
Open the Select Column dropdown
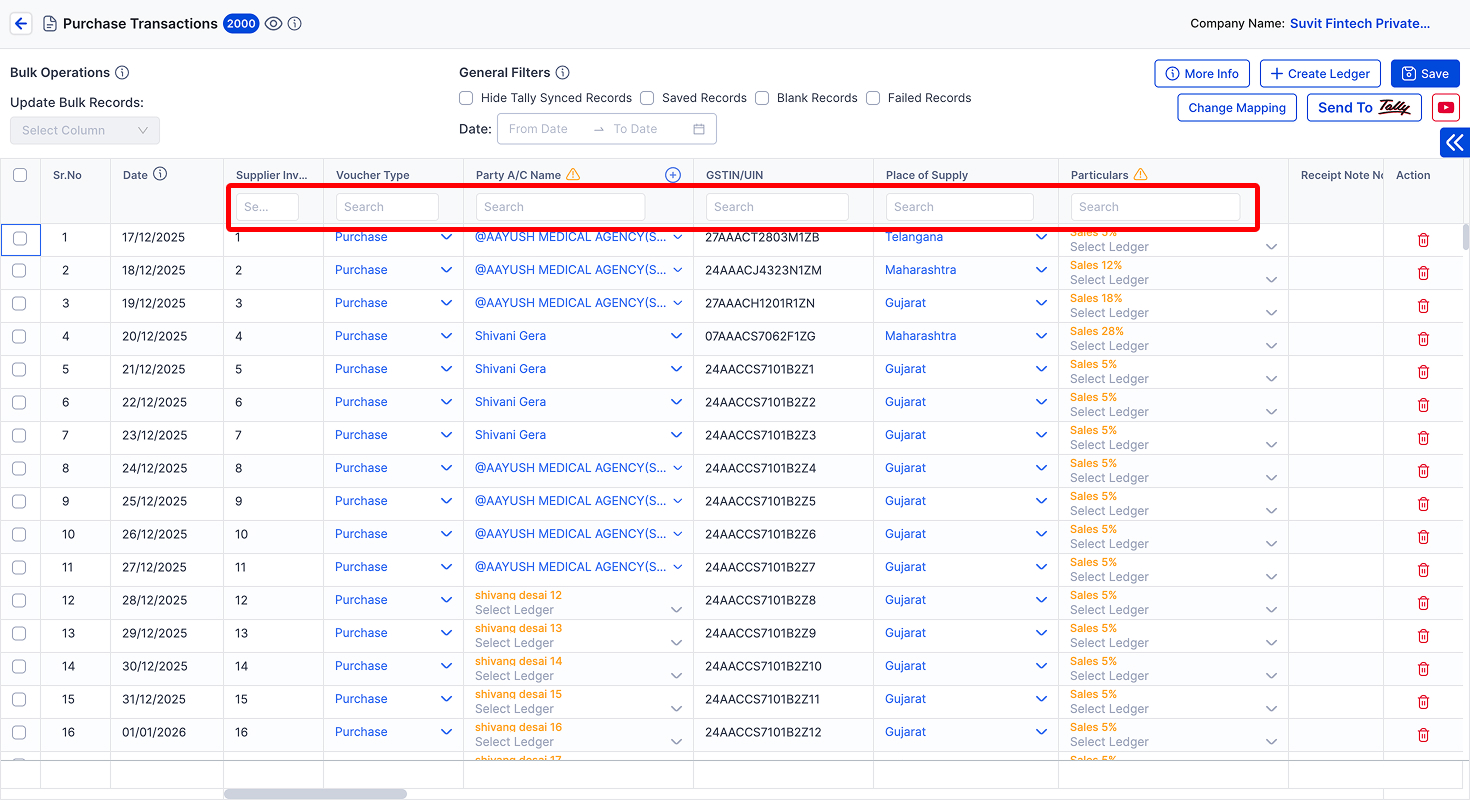click(x=85, y=130)
